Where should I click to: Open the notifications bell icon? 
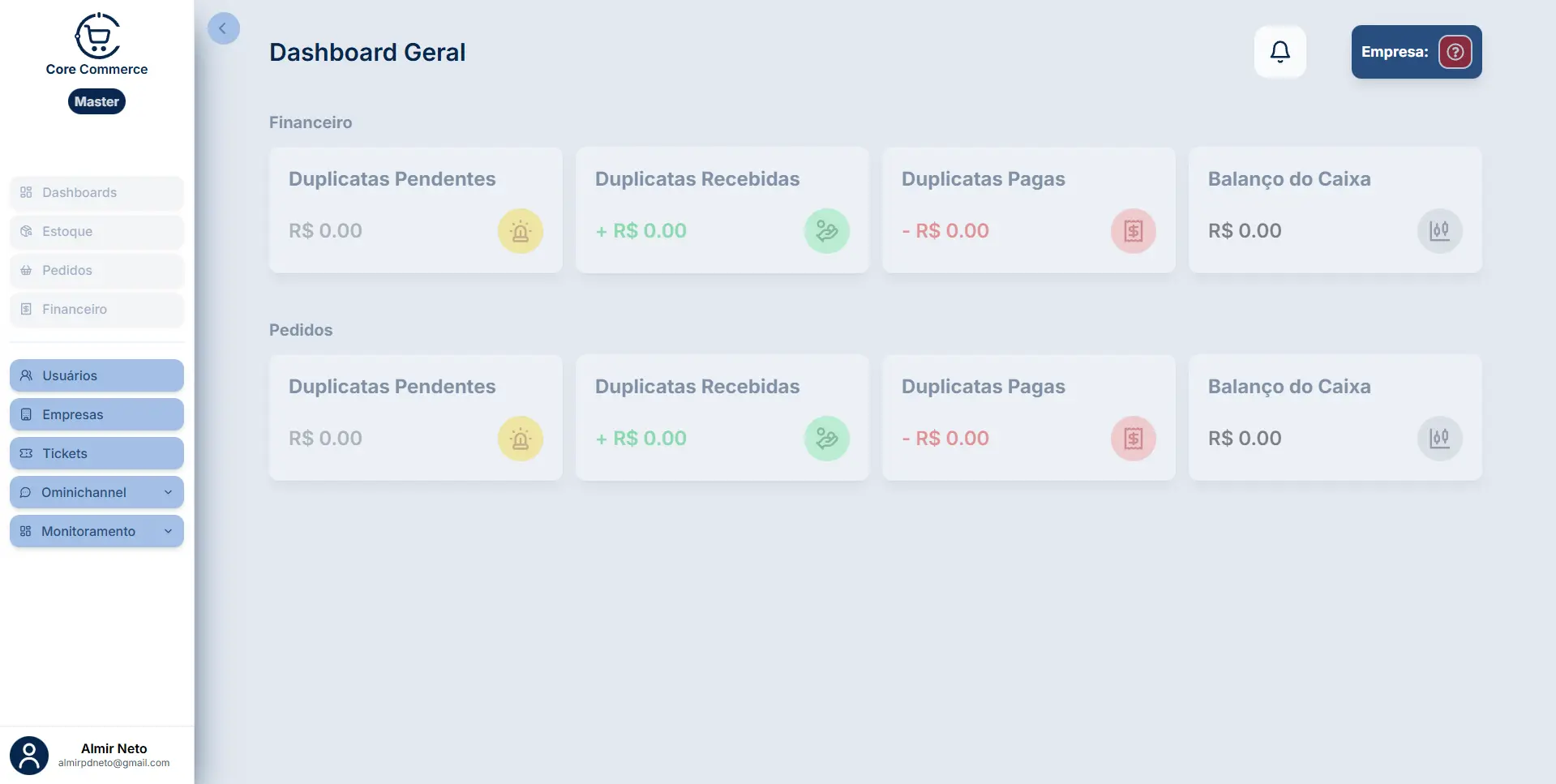tap(1280, 51)
